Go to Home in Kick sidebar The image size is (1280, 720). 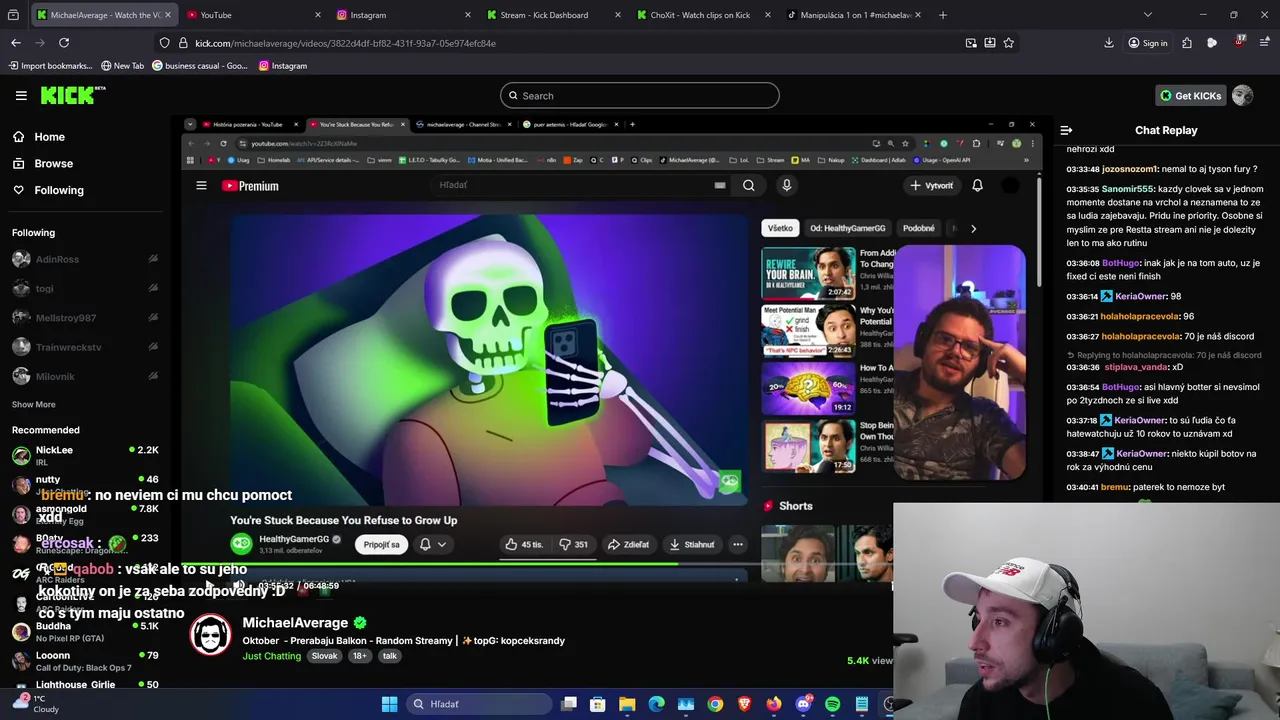pyautogui.click(x=49, y=137)
